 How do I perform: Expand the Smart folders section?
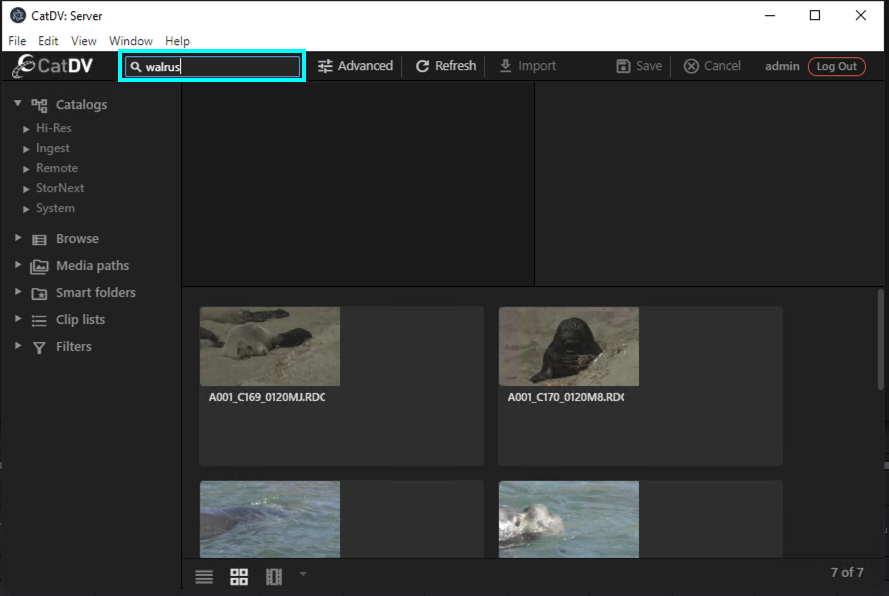click(x=18, y=291)
